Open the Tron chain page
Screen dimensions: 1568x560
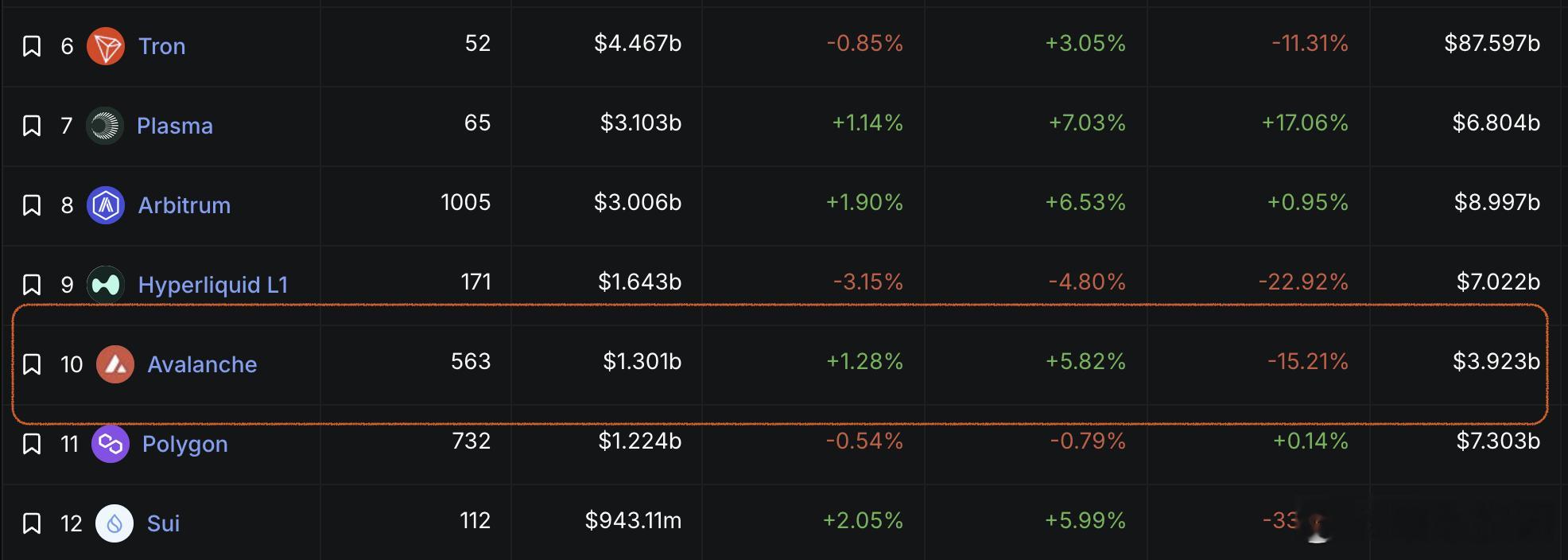[161, 45]
